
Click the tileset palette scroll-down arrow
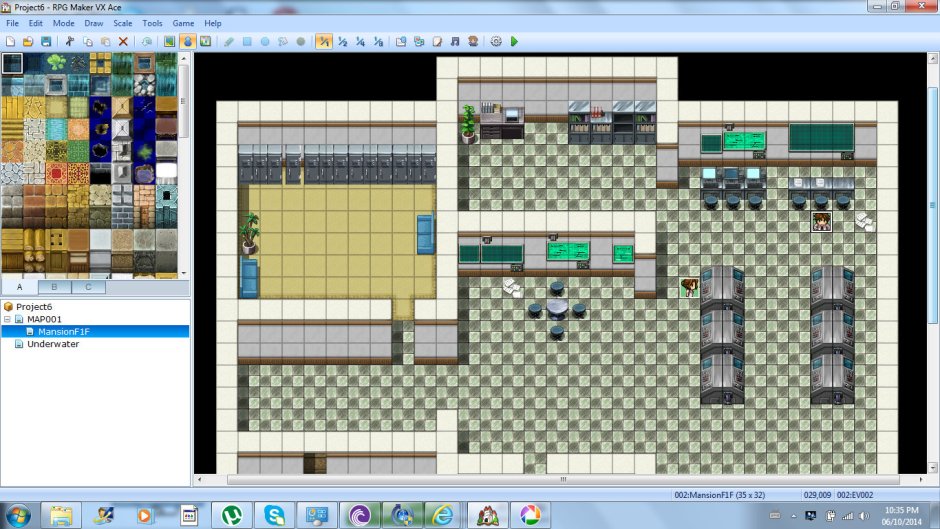point(184,273)
